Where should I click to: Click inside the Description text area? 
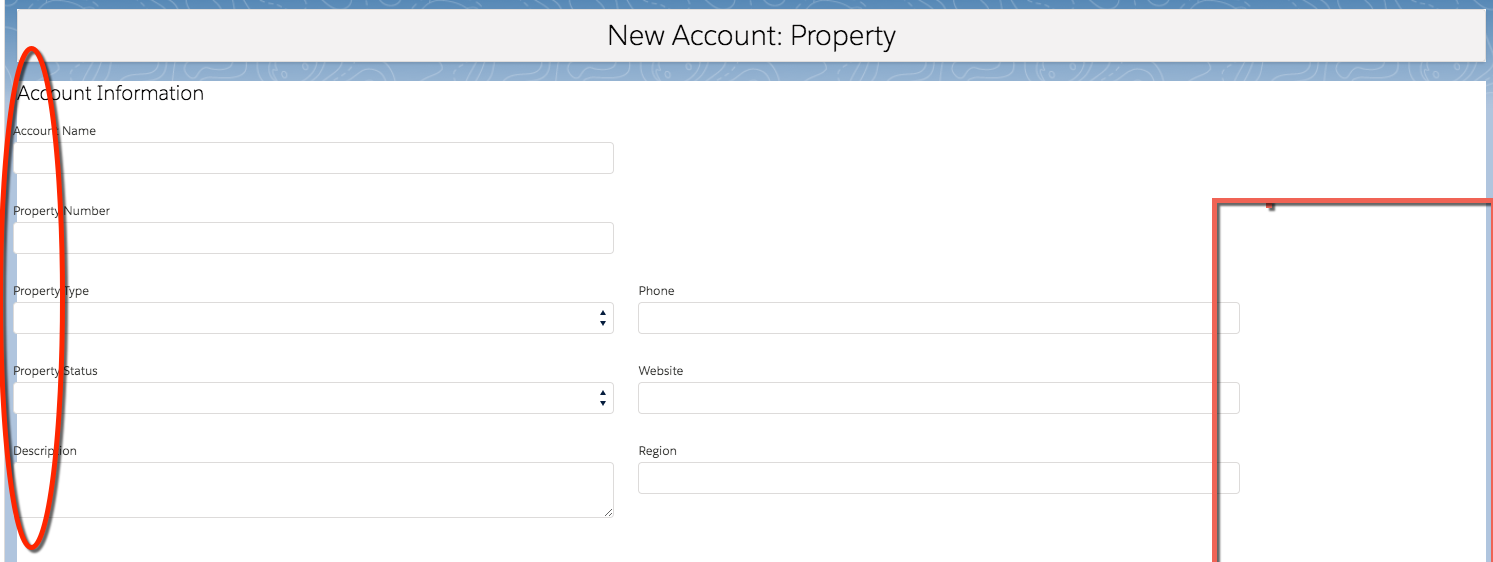tap(313, 489)
